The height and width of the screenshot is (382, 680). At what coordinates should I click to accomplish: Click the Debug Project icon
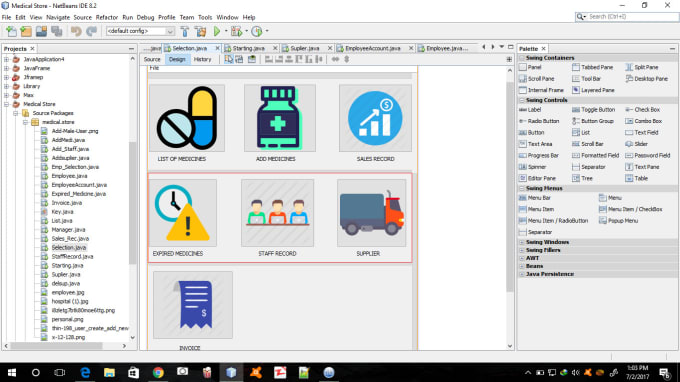236,31
